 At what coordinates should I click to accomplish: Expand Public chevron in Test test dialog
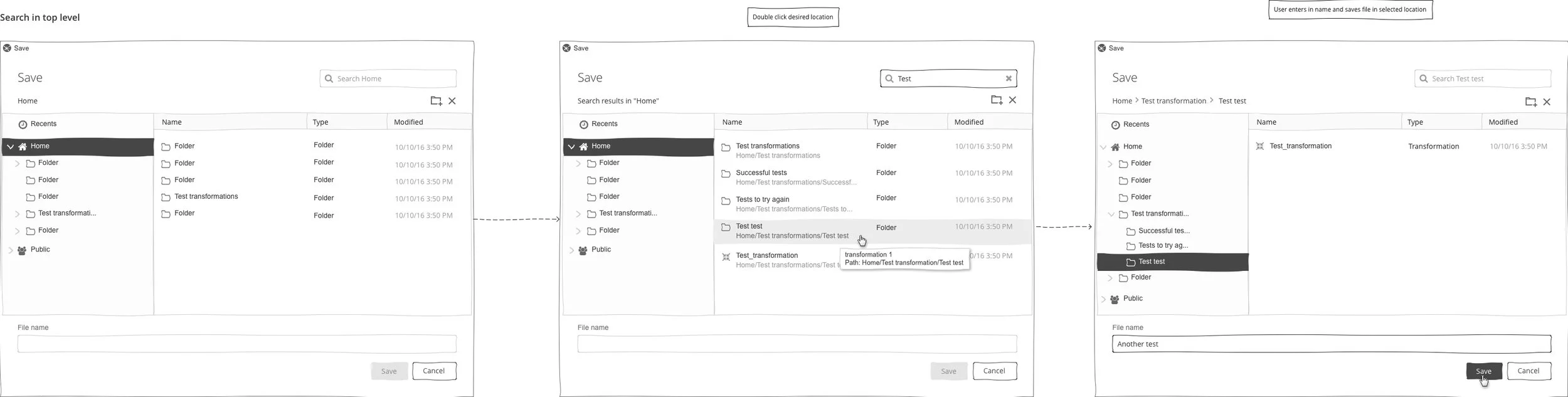(1103, 299)
